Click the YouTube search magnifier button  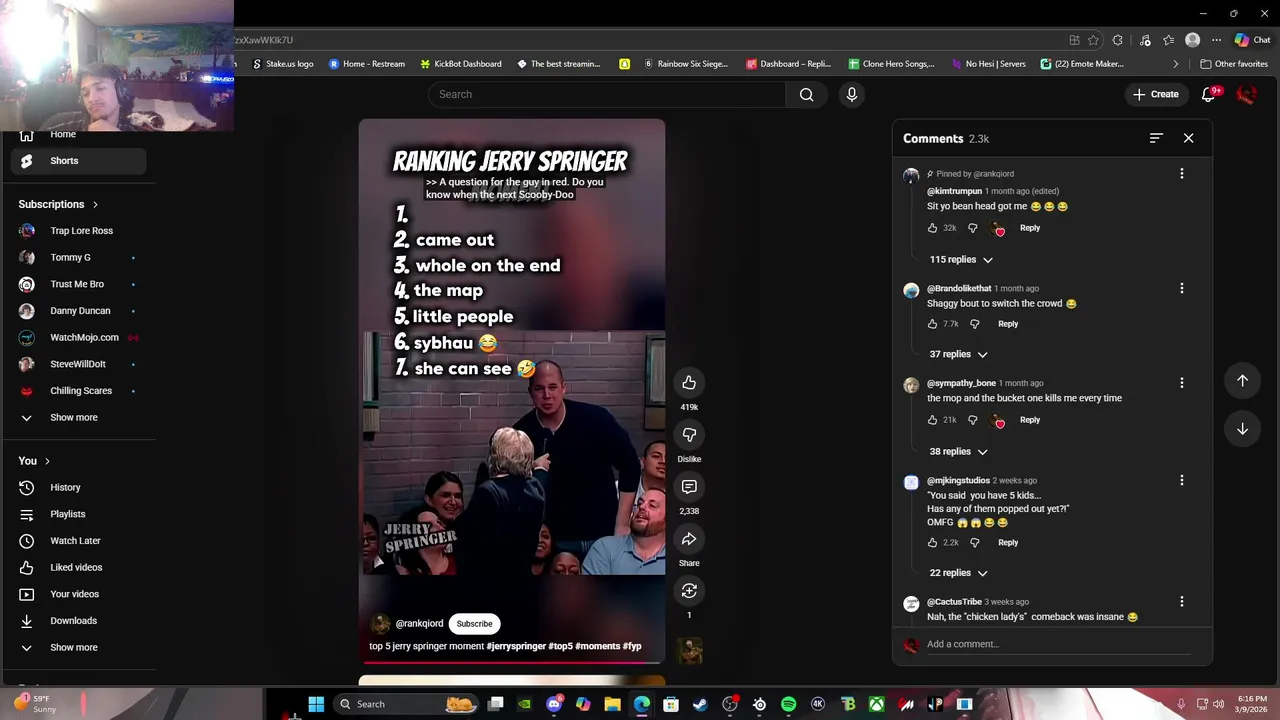click(806, 94)
